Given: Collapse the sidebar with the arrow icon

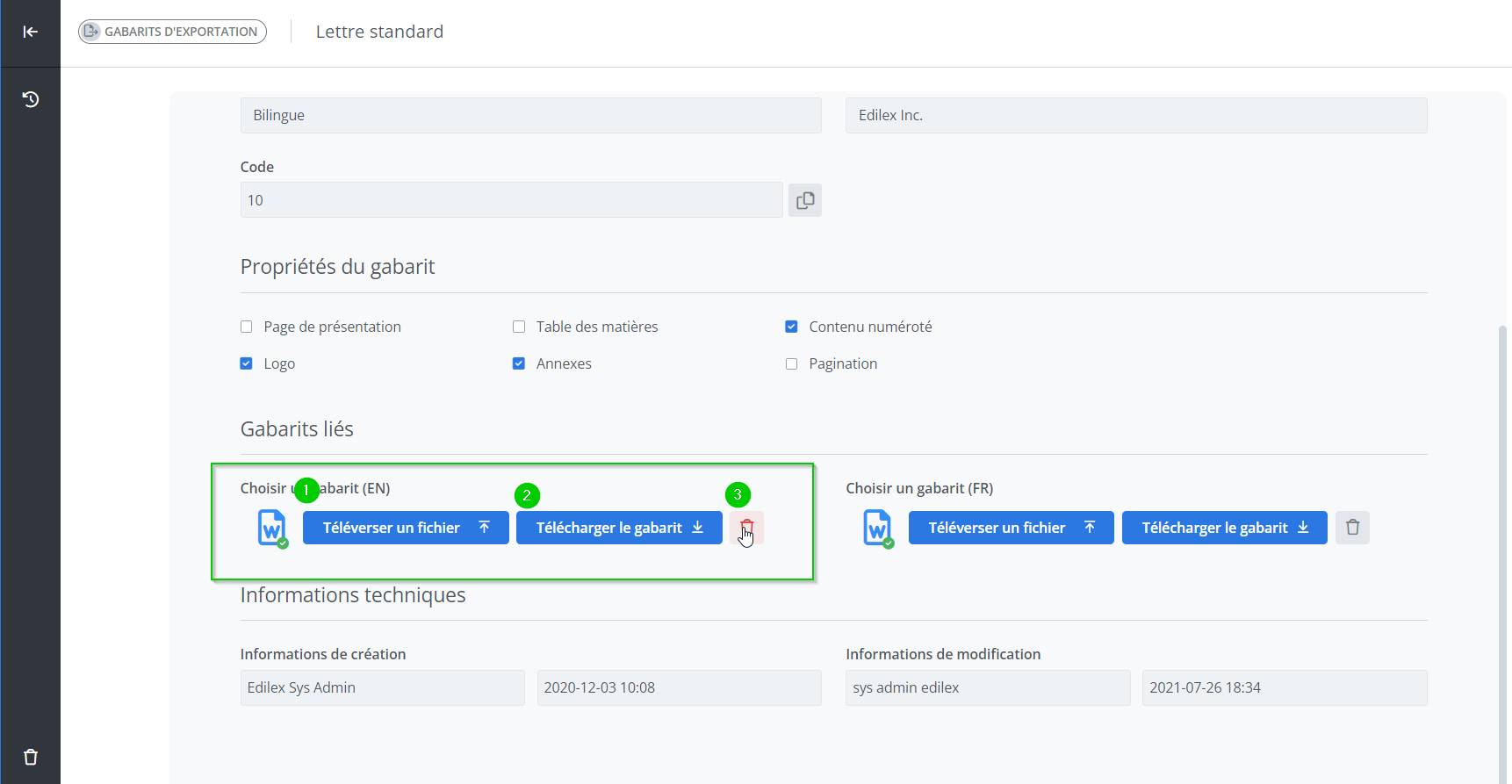Looking at the screenshot, I should pos(30,32).
